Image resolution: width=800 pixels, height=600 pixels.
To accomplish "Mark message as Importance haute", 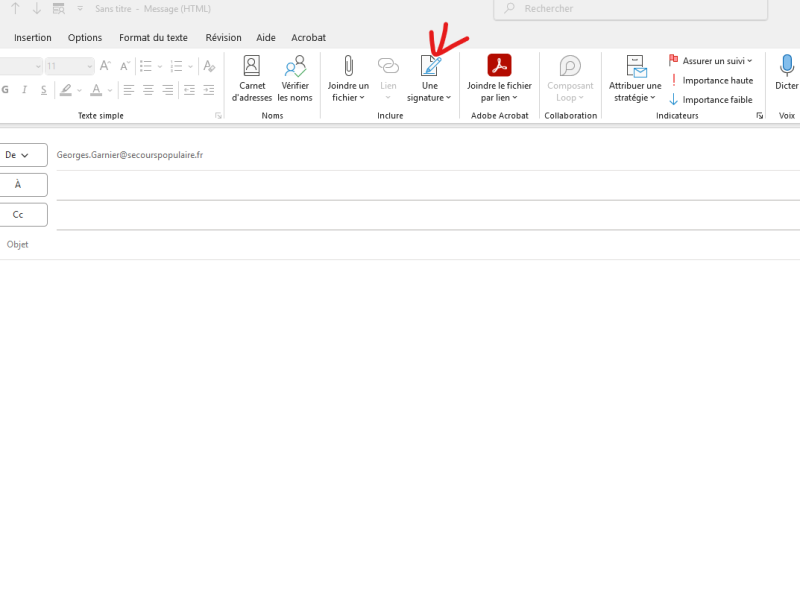I will (x=711, y=80).
